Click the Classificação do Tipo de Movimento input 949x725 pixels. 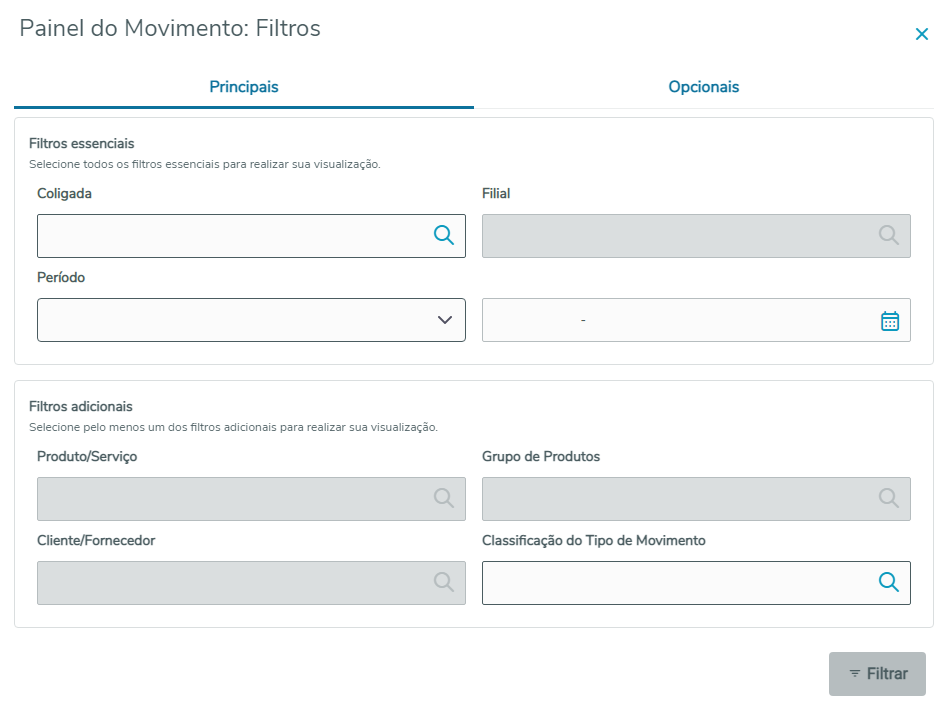[x=675, y=583]
